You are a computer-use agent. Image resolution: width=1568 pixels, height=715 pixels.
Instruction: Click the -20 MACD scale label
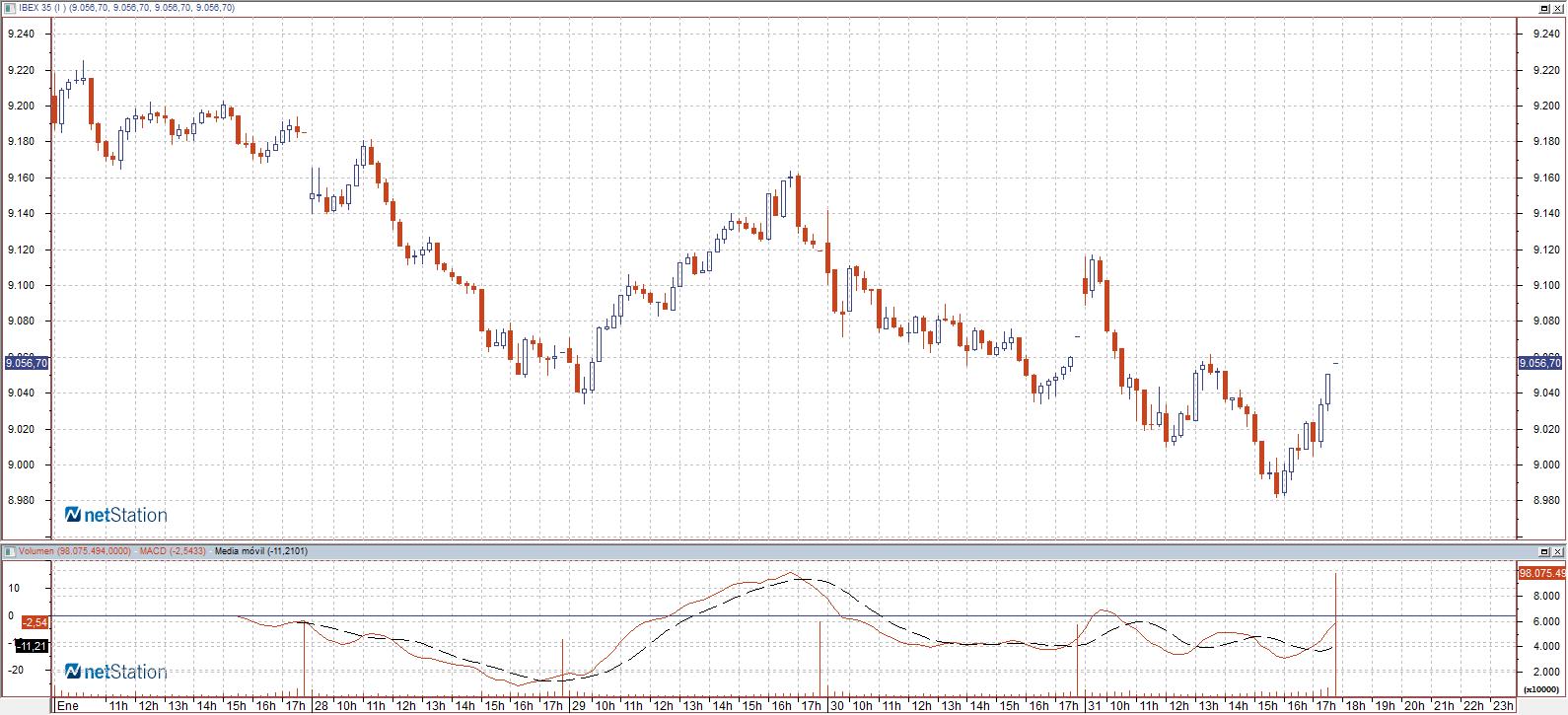click(15, 669)
